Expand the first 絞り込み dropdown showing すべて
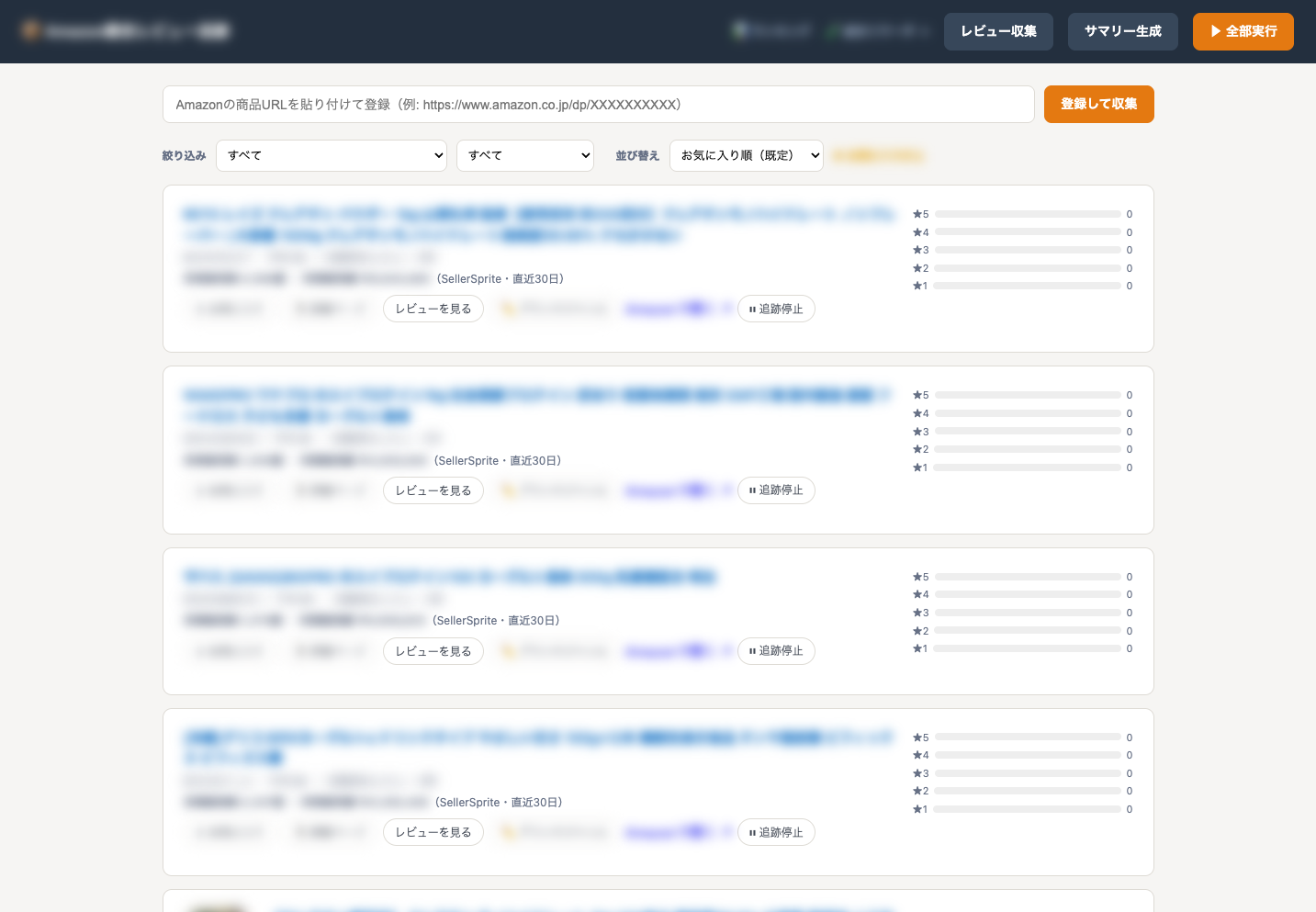The image size is (1316, 912). (332, 155)
